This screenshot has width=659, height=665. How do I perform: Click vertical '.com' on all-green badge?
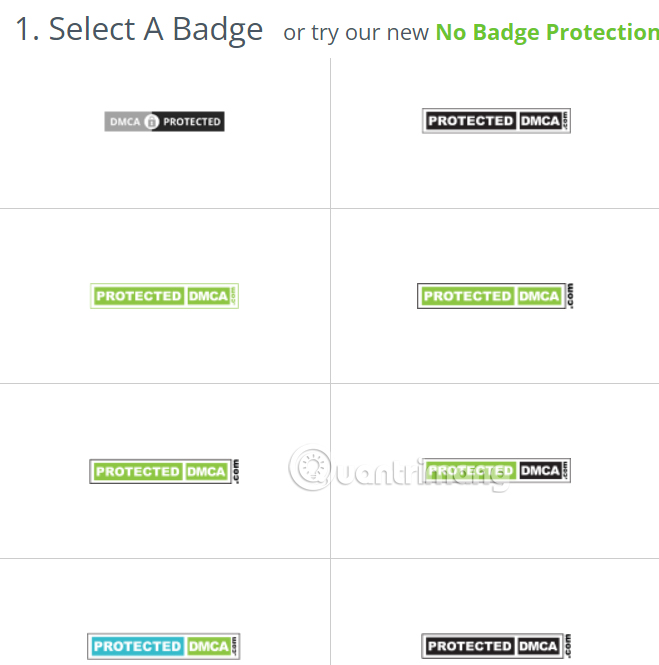click(234, 296)
